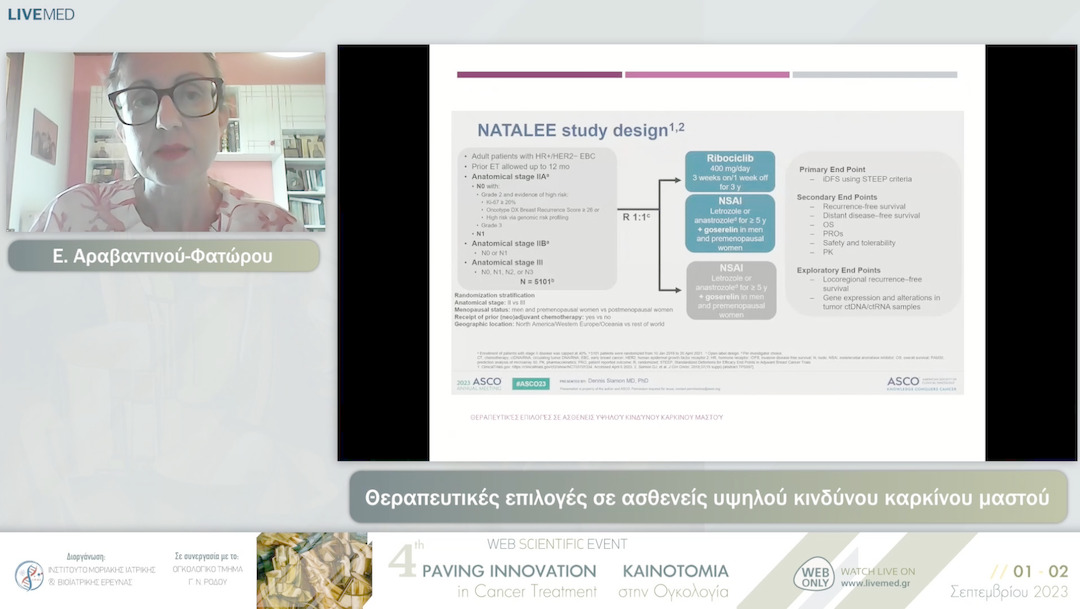
Task: Click "iDFS using STEEP criteria" line
Action: click(866, 179)
